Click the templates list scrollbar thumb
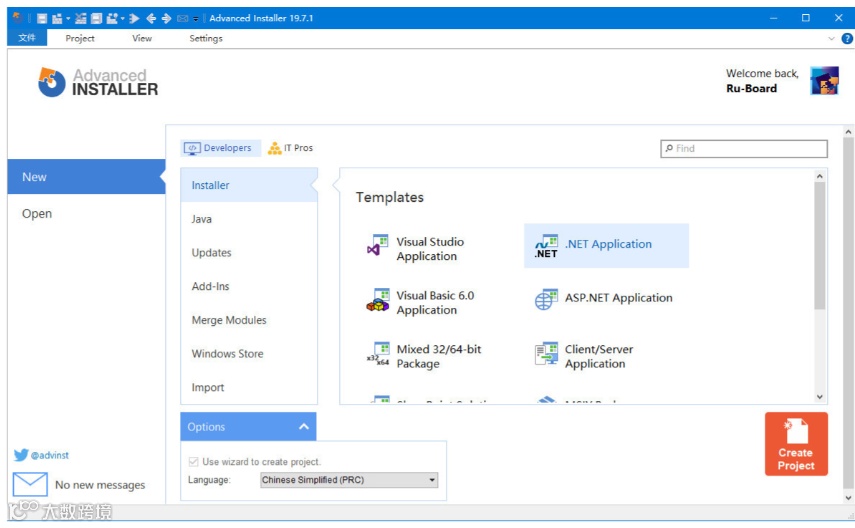855x528 pixels. pyautogui.click(x=820, y=245)
